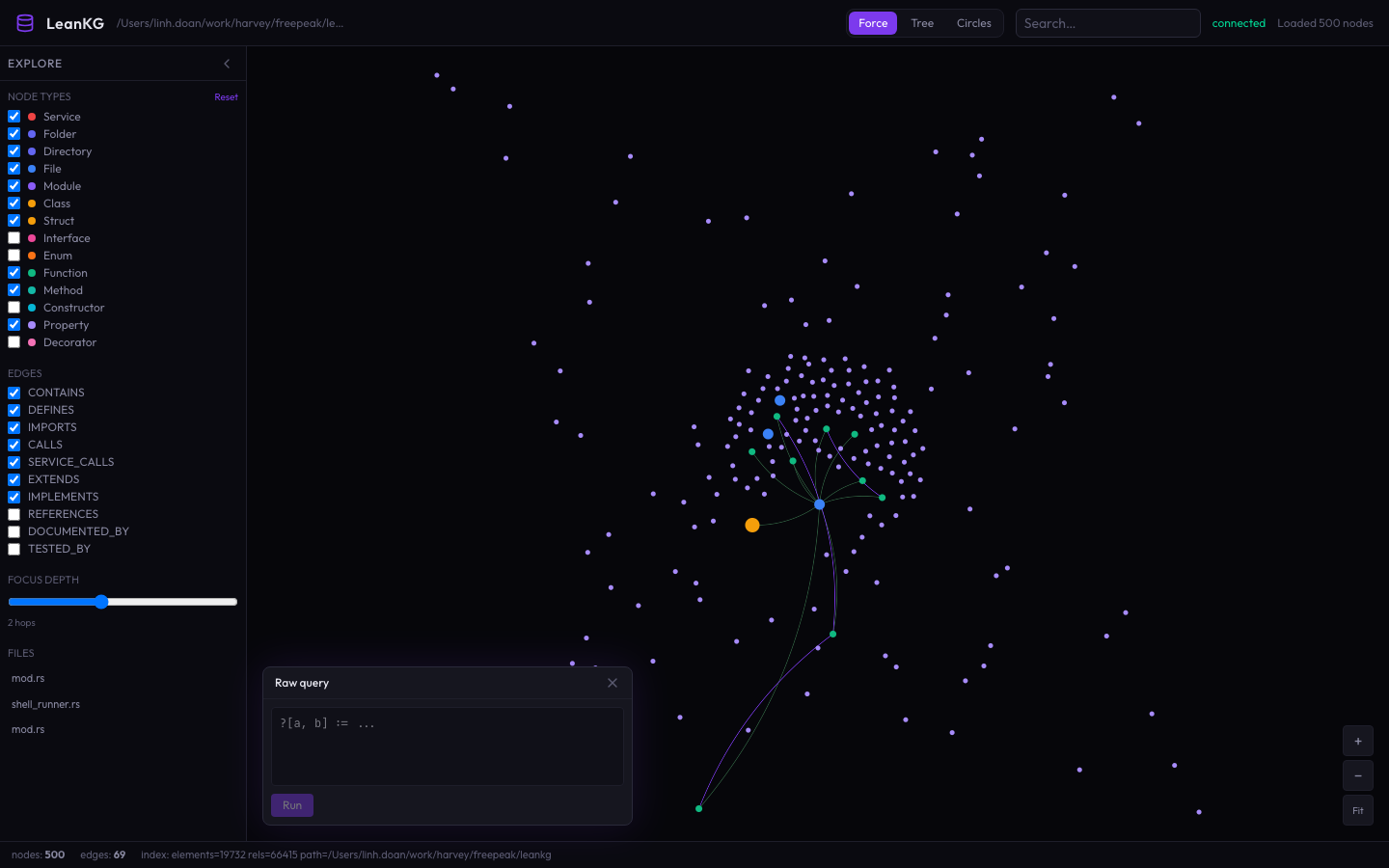Toggle the Function node type checkbox
Viewport: 1389px width, 868px height.
[14, 273]
